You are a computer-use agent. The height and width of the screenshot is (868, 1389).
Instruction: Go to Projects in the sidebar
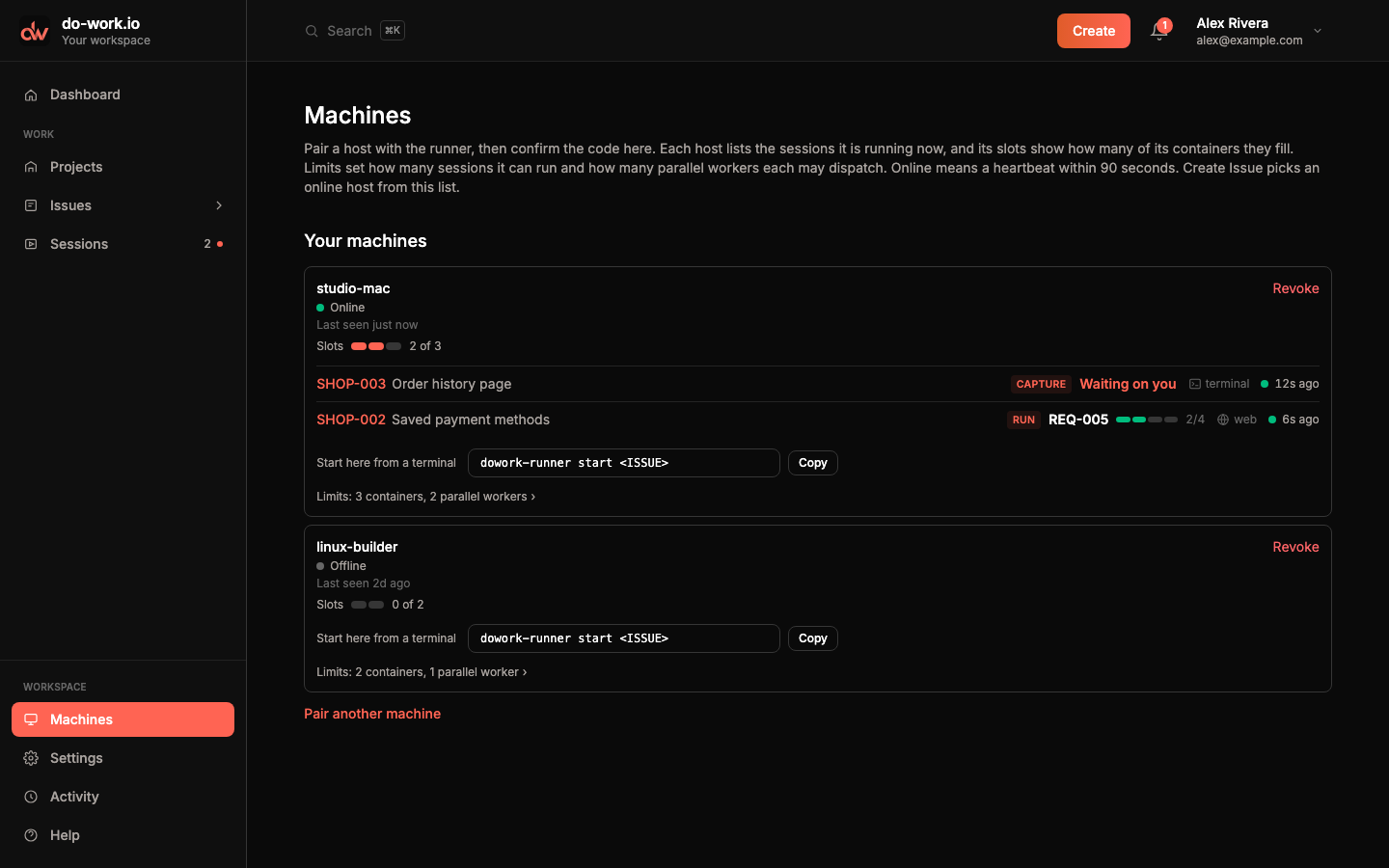(x=123, y=167)
